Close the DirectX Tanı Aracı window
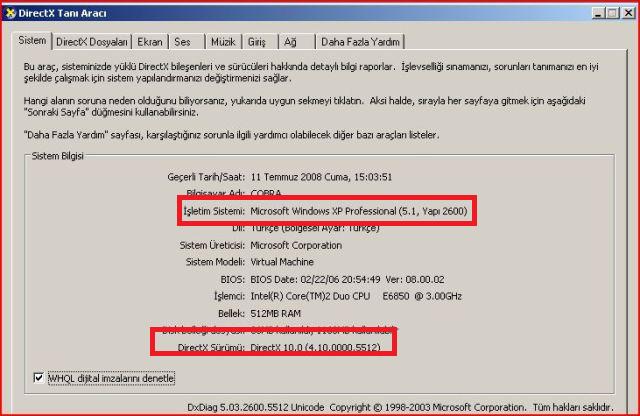 (x=628, y=13)
